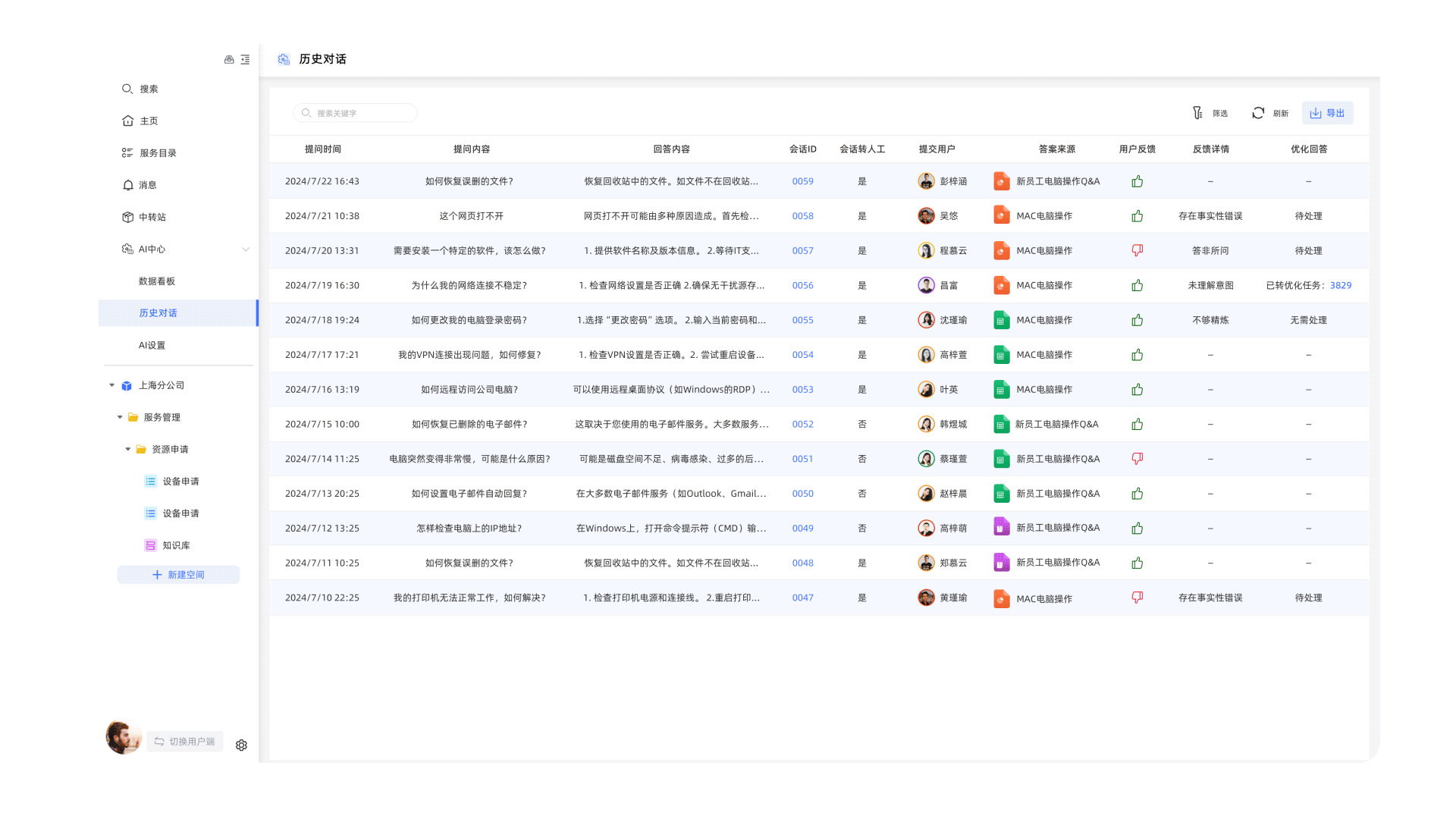1456x819 pixels.
Task: Open optimization task 3829 link
Action: (x=1340, y=285)
